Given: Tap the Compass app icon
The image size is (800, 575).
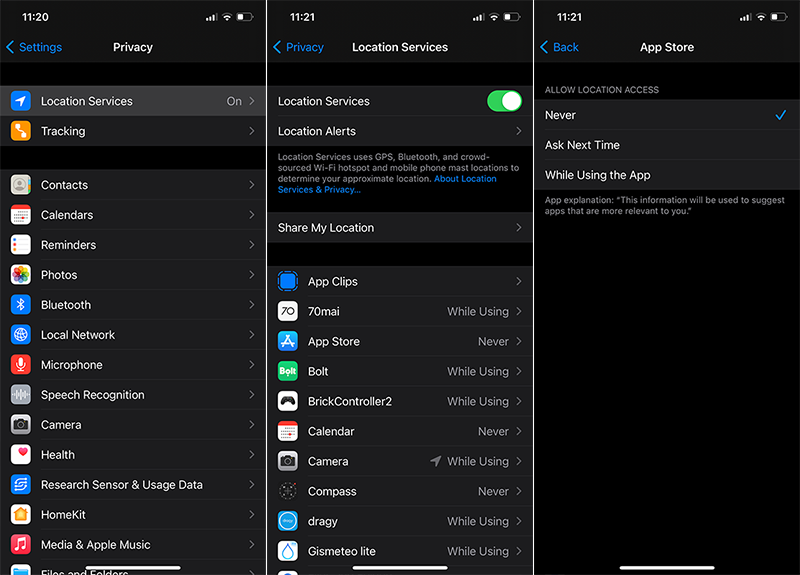Looking at the screenshot, I should [288, 491].
